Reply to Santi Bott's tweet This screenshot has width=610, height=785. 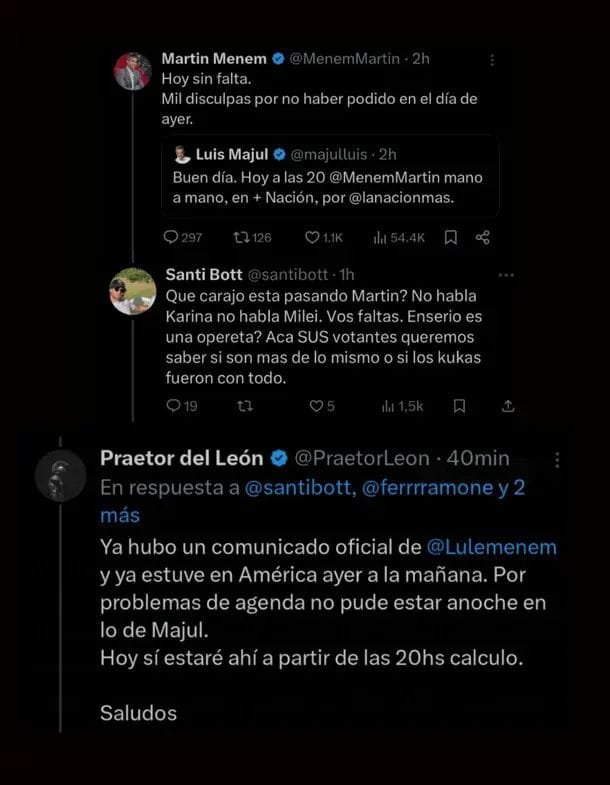click(x=171, y=405)
